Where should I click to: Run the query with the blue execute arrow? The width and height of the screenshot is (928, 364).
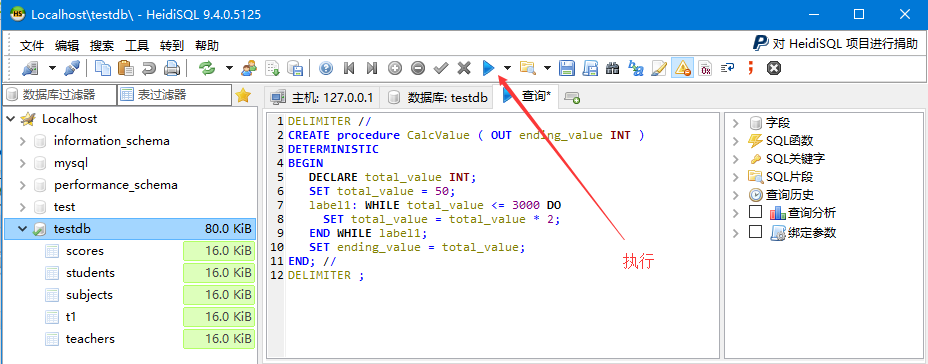pyautogui.click(x=488, y=68)
